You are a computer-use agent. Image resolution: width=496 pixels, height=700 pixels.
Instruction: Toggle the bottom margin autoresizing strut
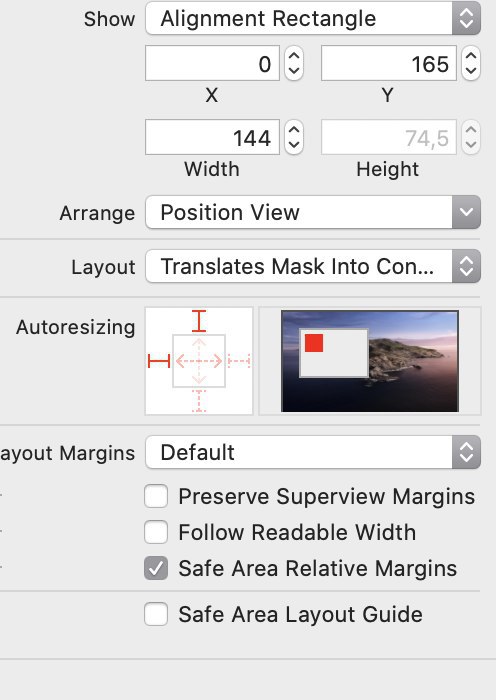coord(199,400)
